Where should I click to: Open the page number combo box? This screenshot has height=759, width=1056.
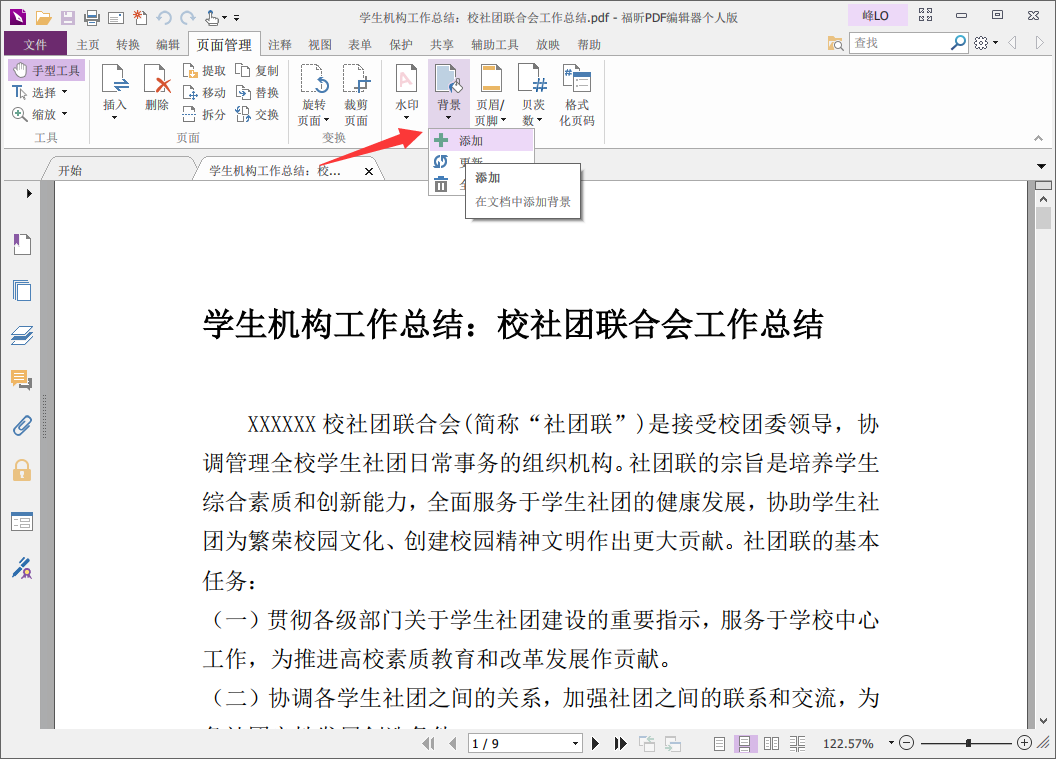525,744
